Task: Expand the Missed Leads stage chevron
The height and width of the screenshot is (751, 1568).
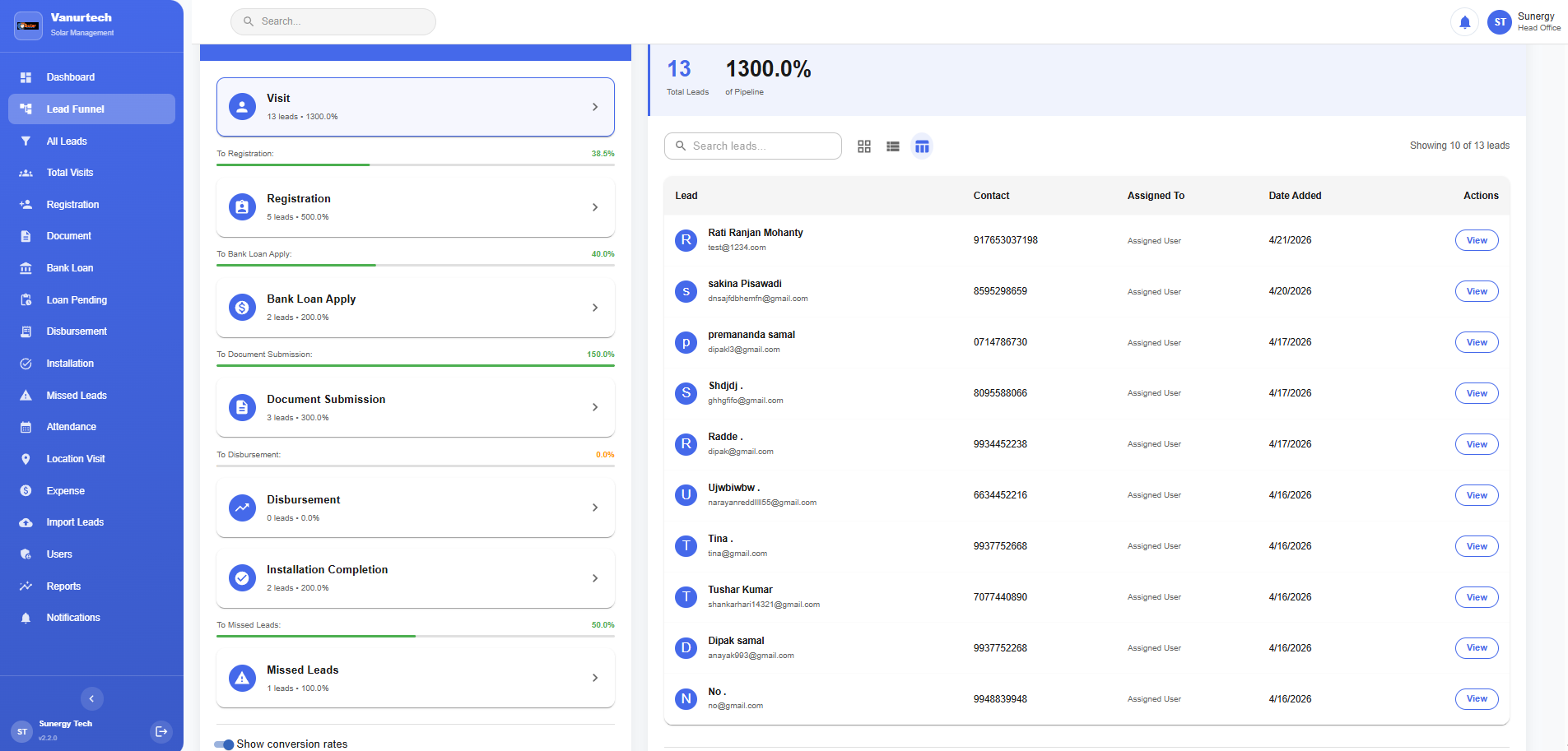Action: (x=595, y=678)
